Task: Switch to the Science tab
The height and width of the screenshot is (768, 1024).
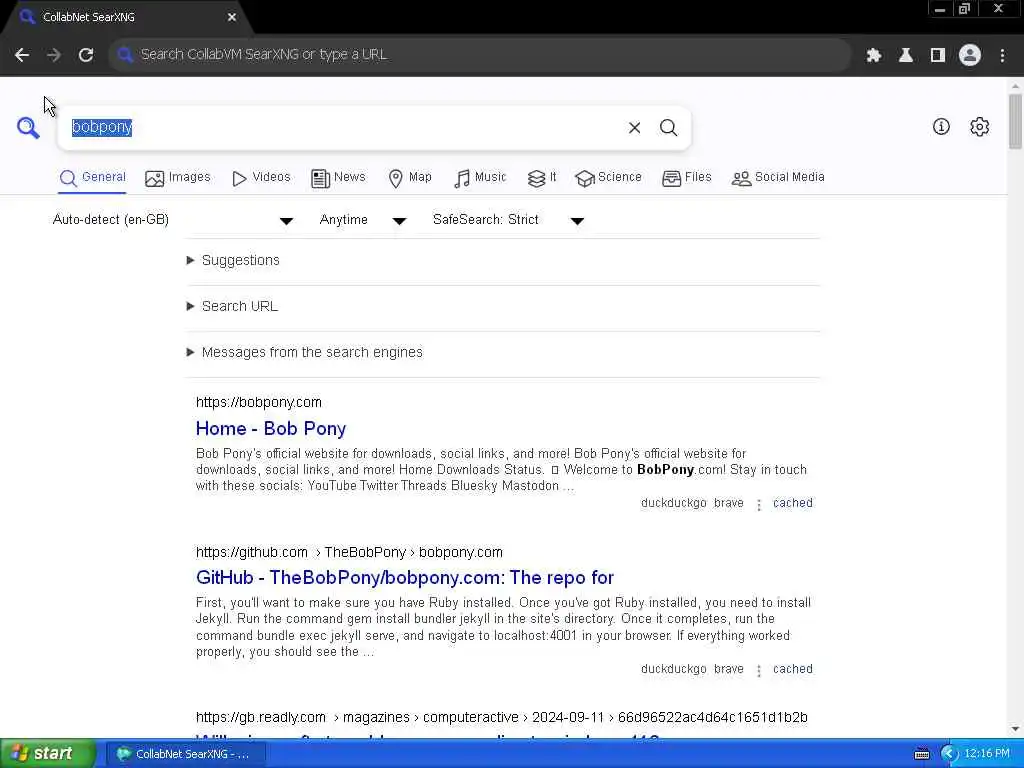Action: click(x=608, y=178)
